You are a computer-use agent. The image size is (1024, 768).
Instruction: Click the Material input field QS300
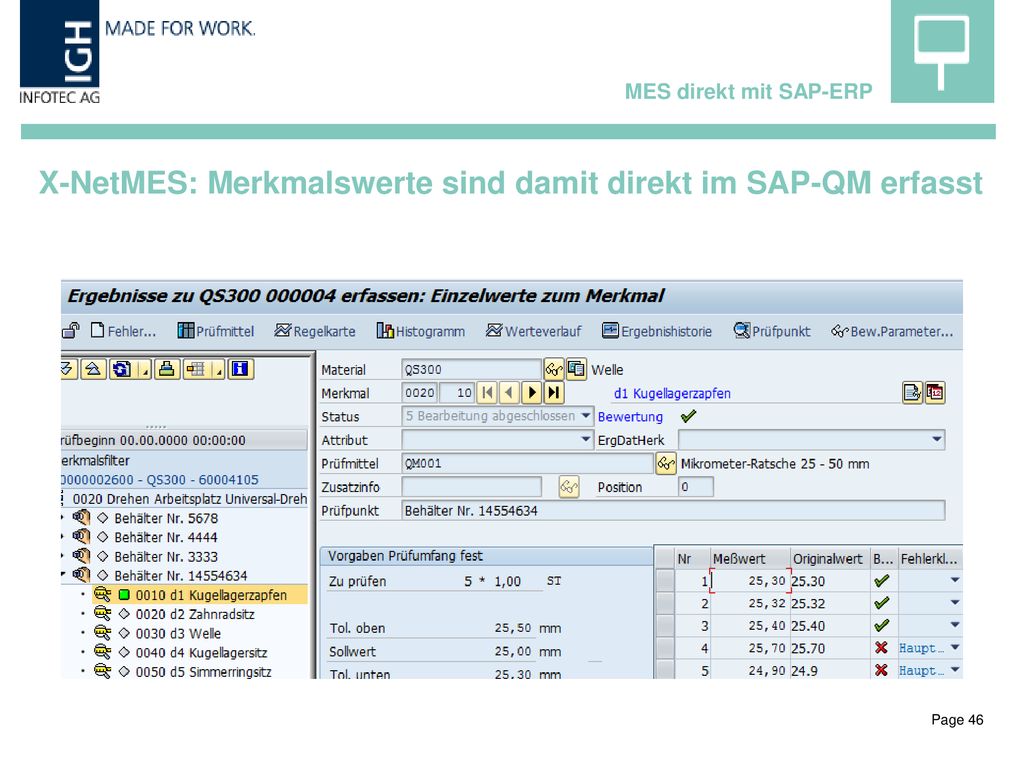471,370
